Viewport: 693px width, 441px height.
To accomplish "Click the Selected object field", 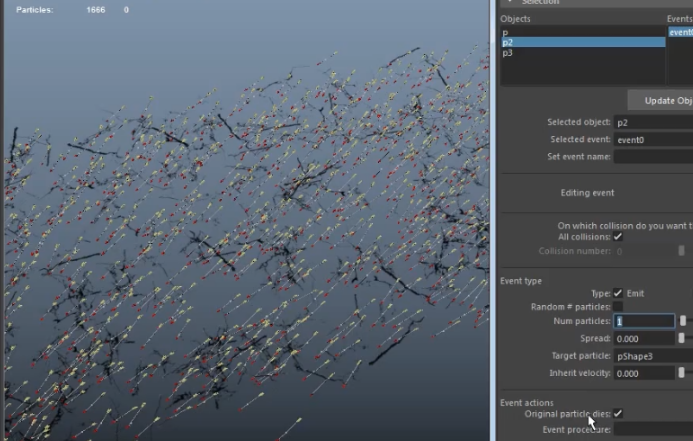I will (x=653, y=122).
